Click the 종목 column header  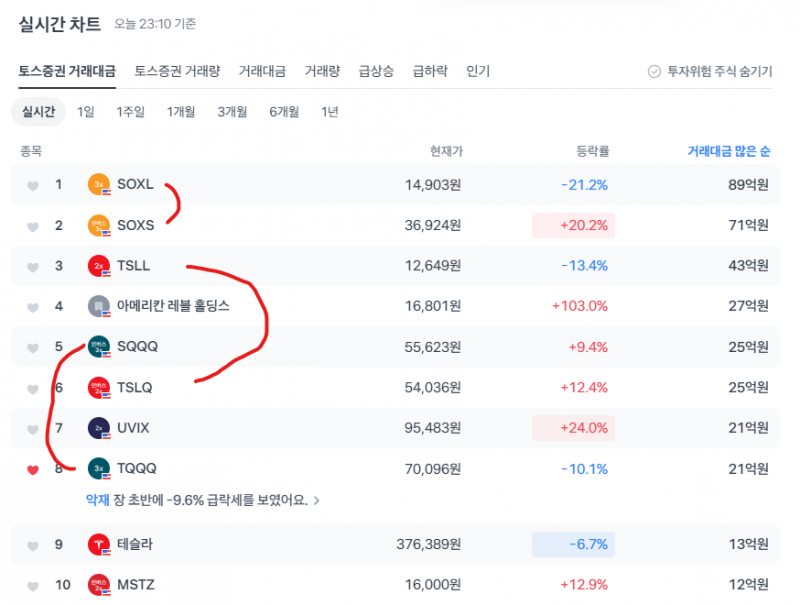tap(31, 151)
